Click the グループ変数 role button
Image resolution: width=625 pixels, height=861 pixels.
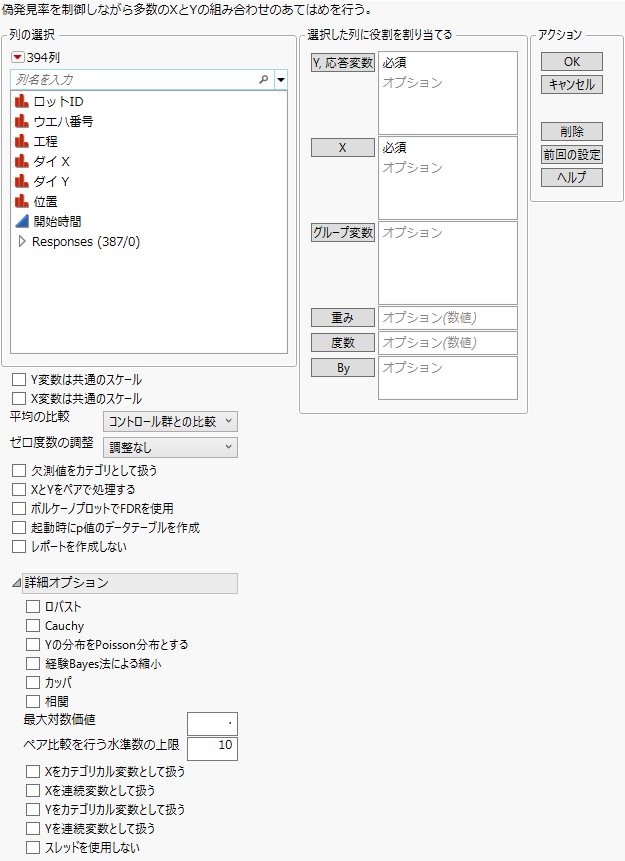[x=343, y=233]
